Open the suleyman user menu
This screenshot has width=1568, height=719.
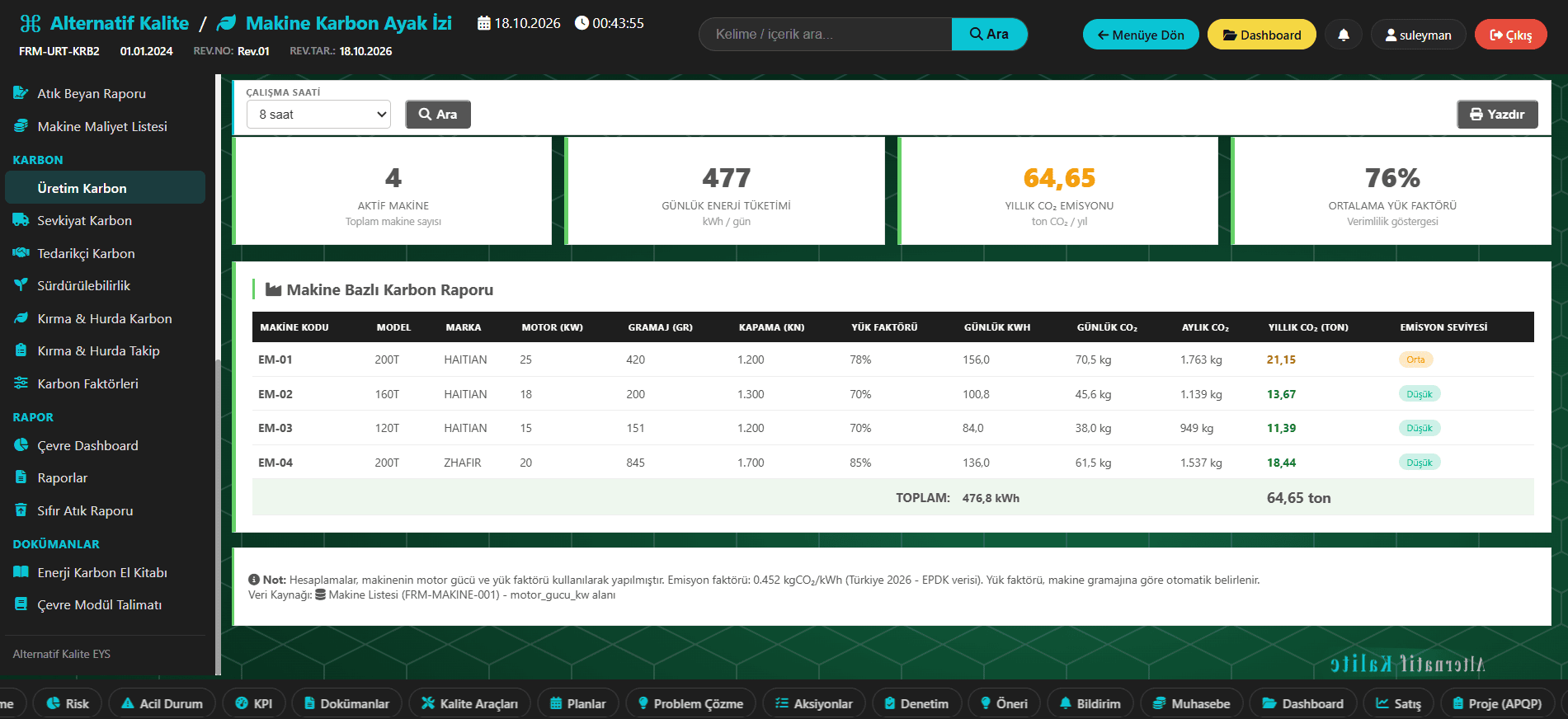tap(1418, 35)
